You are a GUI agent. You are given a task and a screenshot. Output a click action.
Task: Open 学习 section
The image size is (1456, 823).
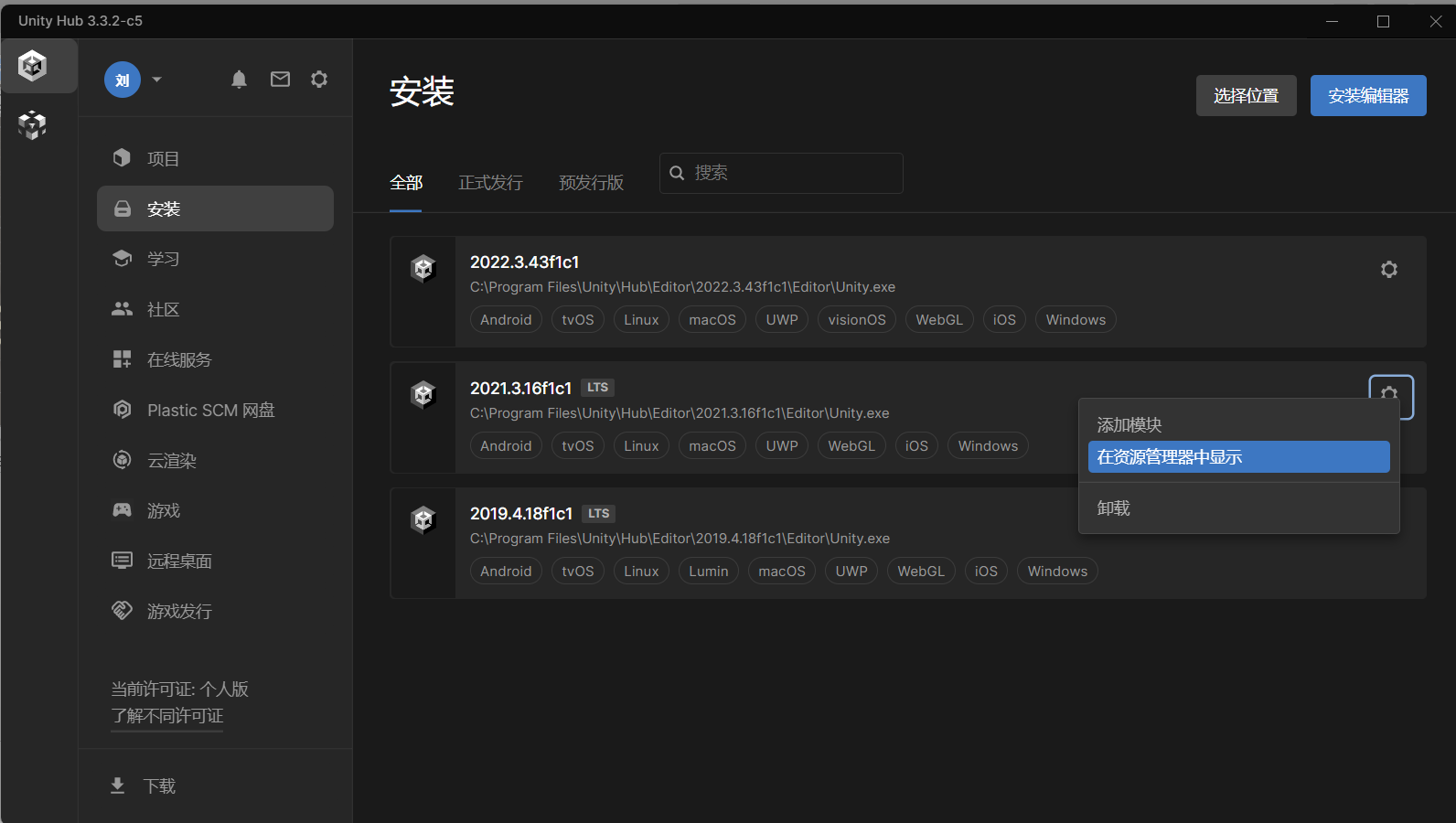[x=215, y=259]
